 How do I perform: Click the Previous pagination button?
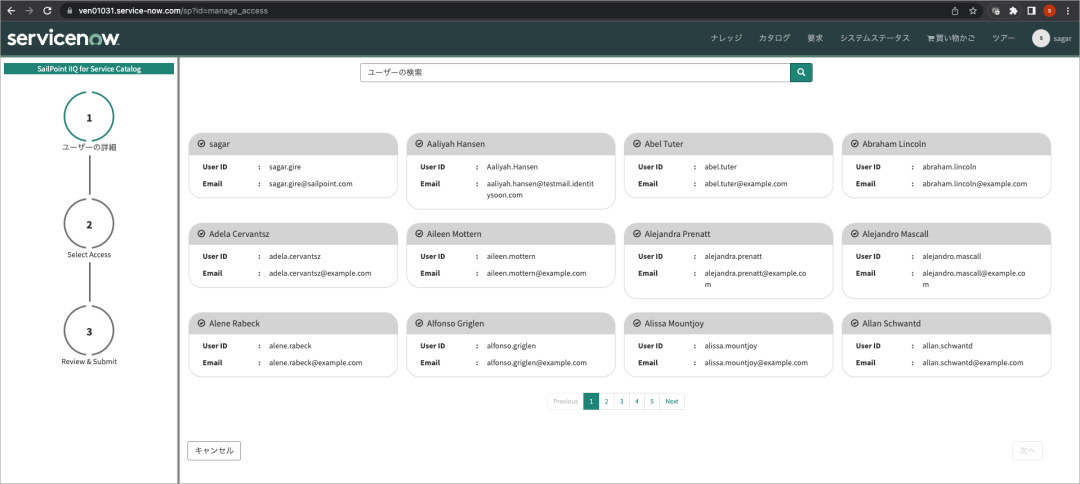click(565, 401)
